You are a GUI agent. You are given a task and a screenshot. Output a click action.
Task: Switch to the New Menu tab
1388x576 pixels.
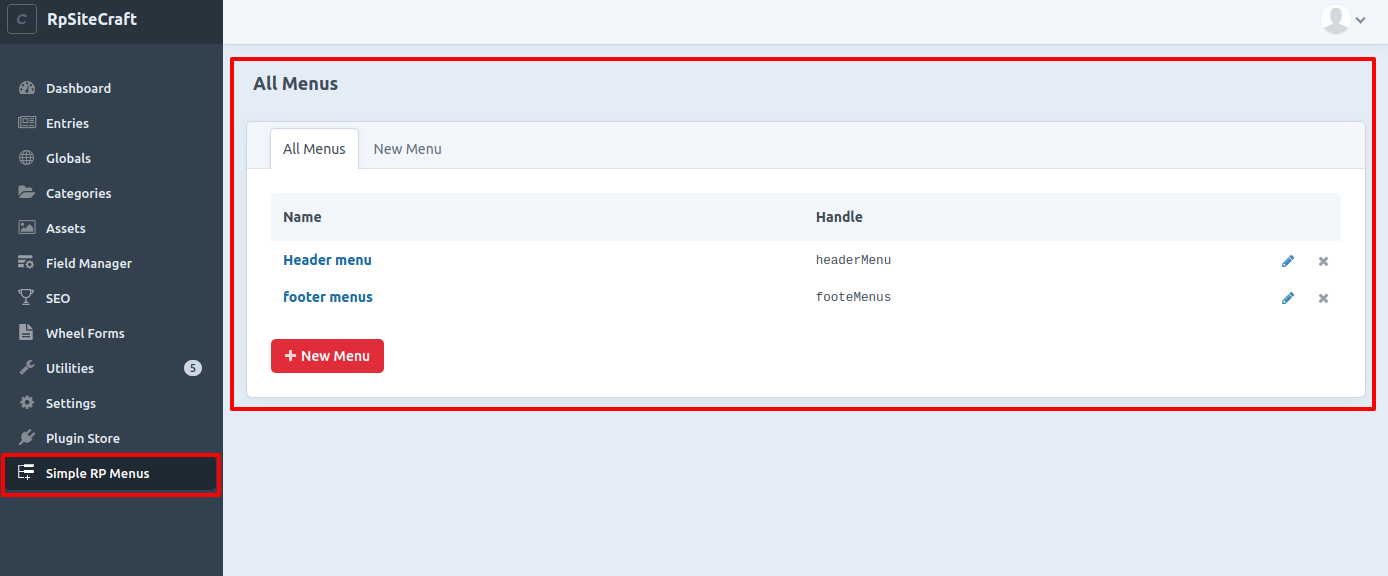click(x=407, y=149)
